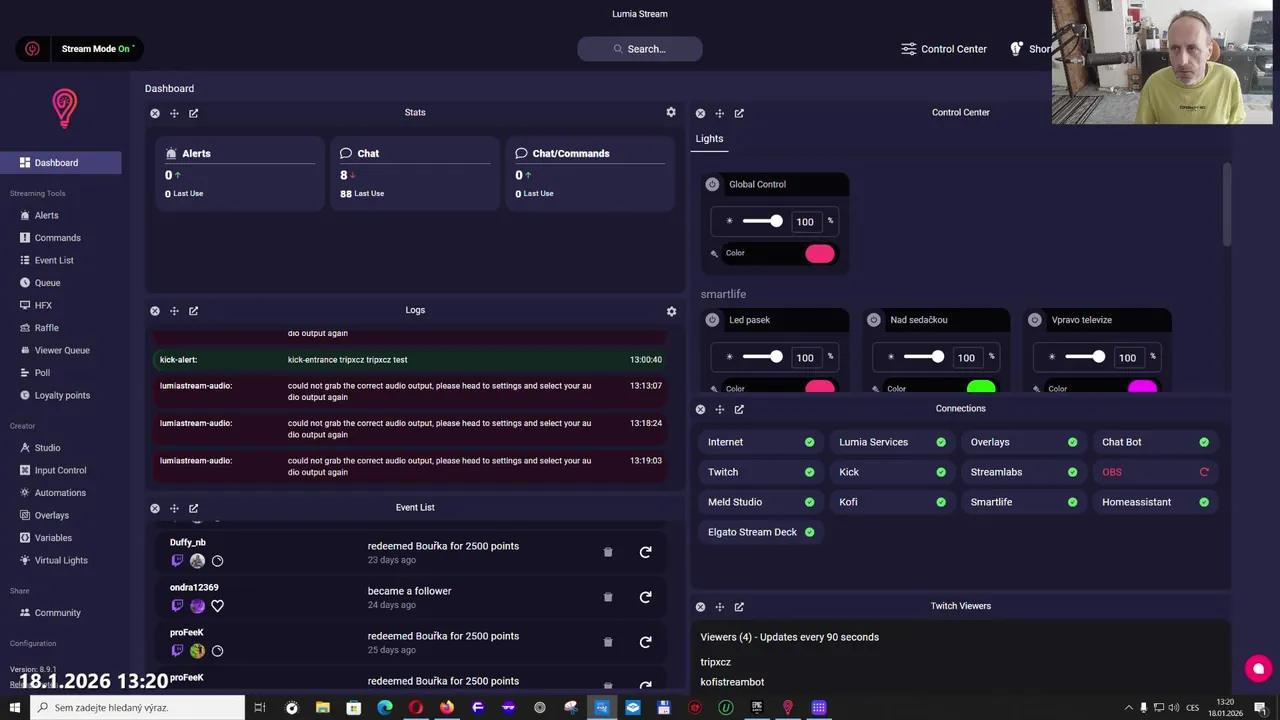Pop out the Logs panel
Image resolution: width=1280 pixels, height=720 pixels.
pyautogui.click(x=193, y=311)
